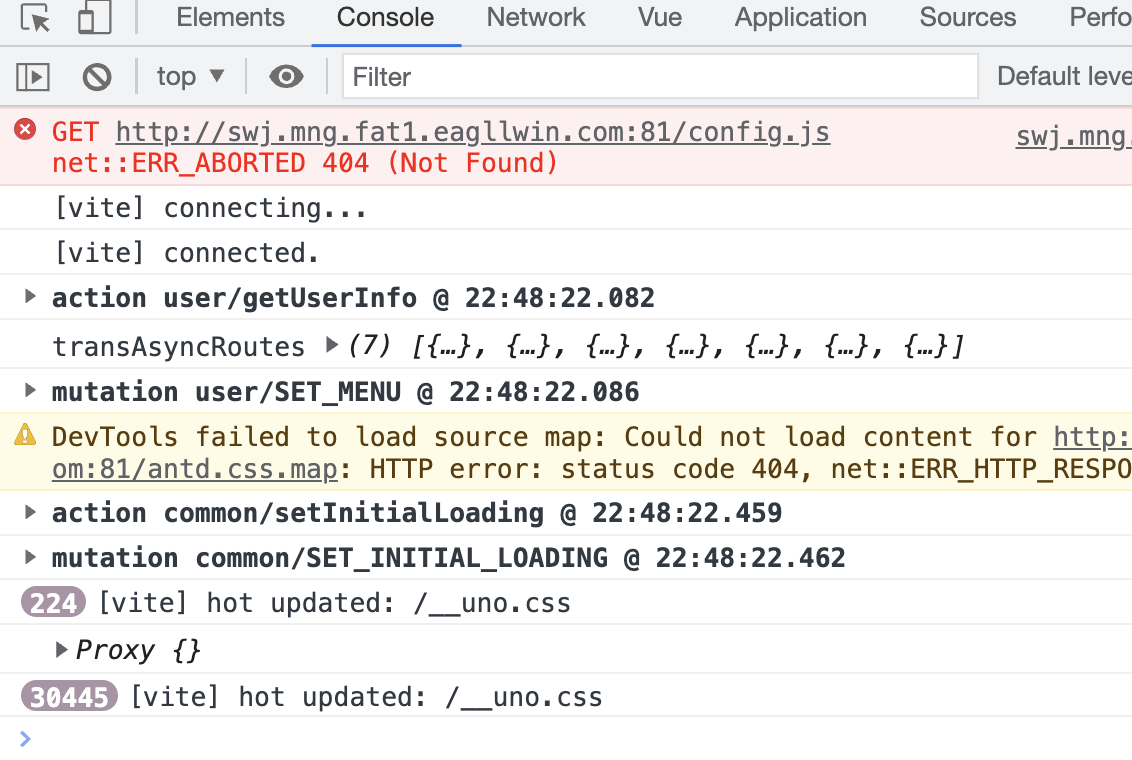
Task: Expand the mutation user/SET_MENU entry
Action: [x=30, y=391]
